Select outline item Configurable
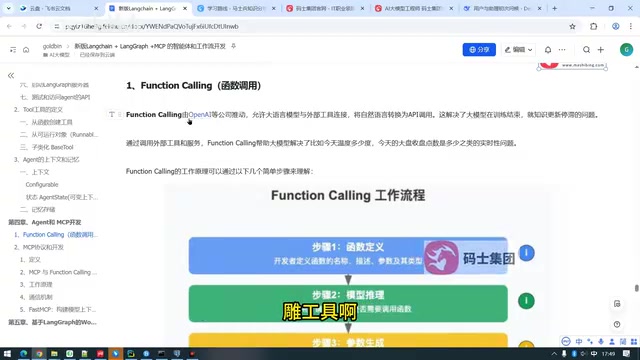Screen dimensions: 640x360 42,184
